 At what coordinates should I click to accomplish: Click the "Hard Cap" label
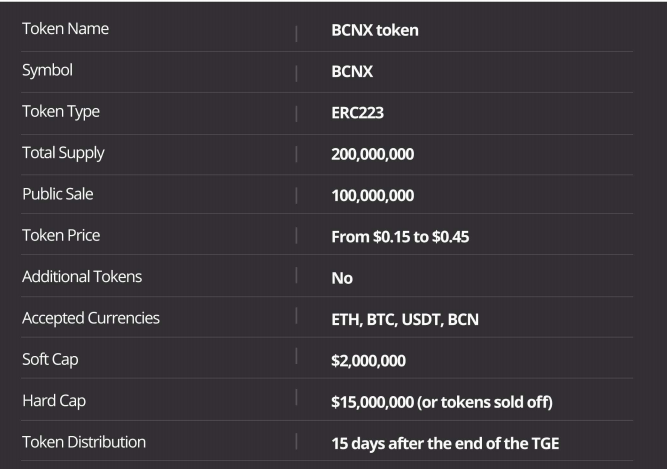[53, 400]
